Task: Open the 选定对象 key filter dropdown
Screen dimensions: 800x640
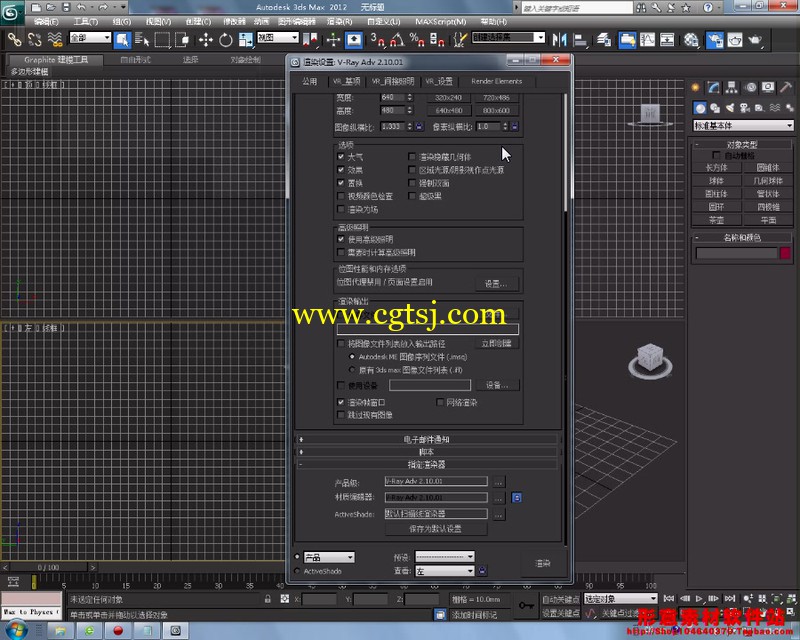Action: tap(620, 599)
